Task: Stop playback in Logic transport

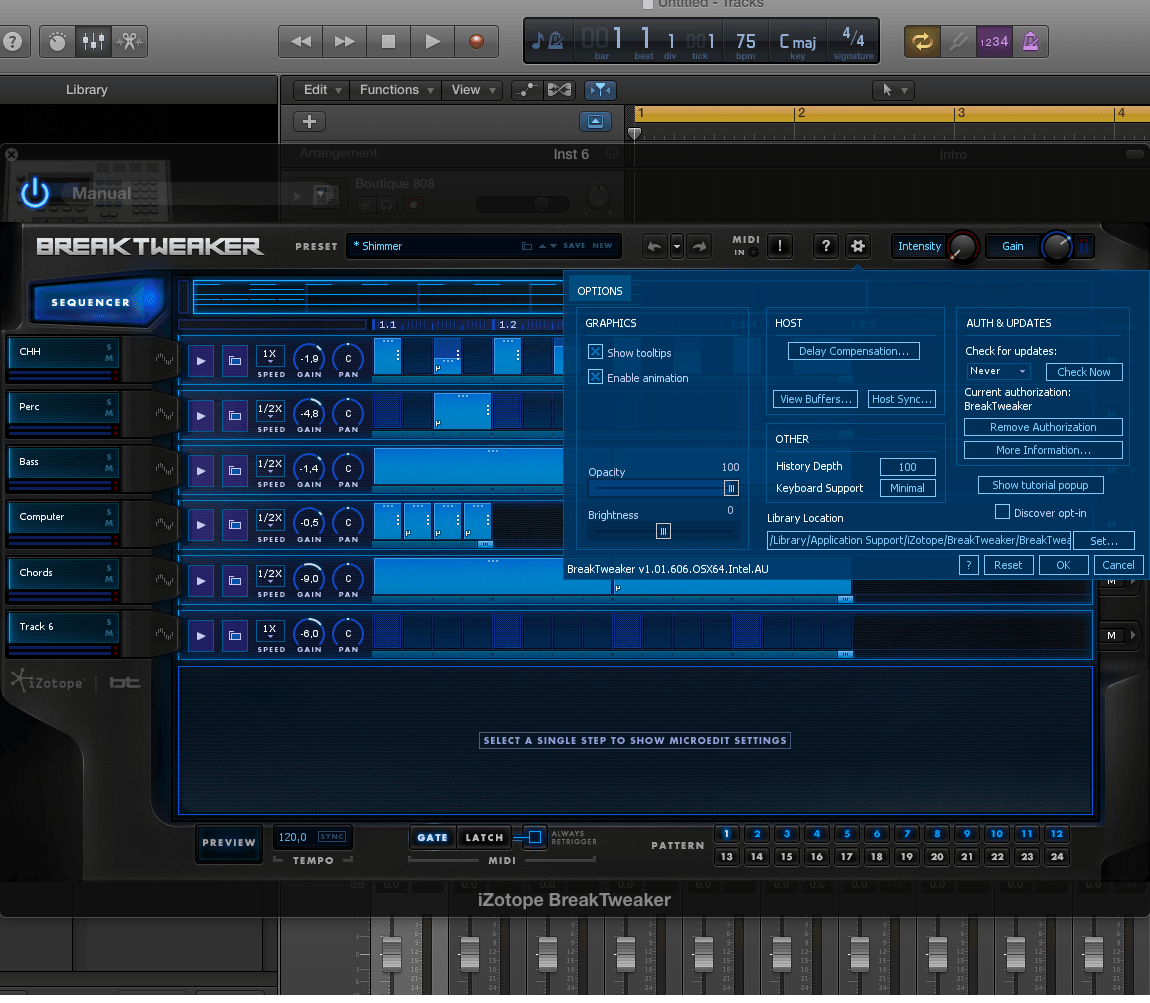Action: [389, 42]
